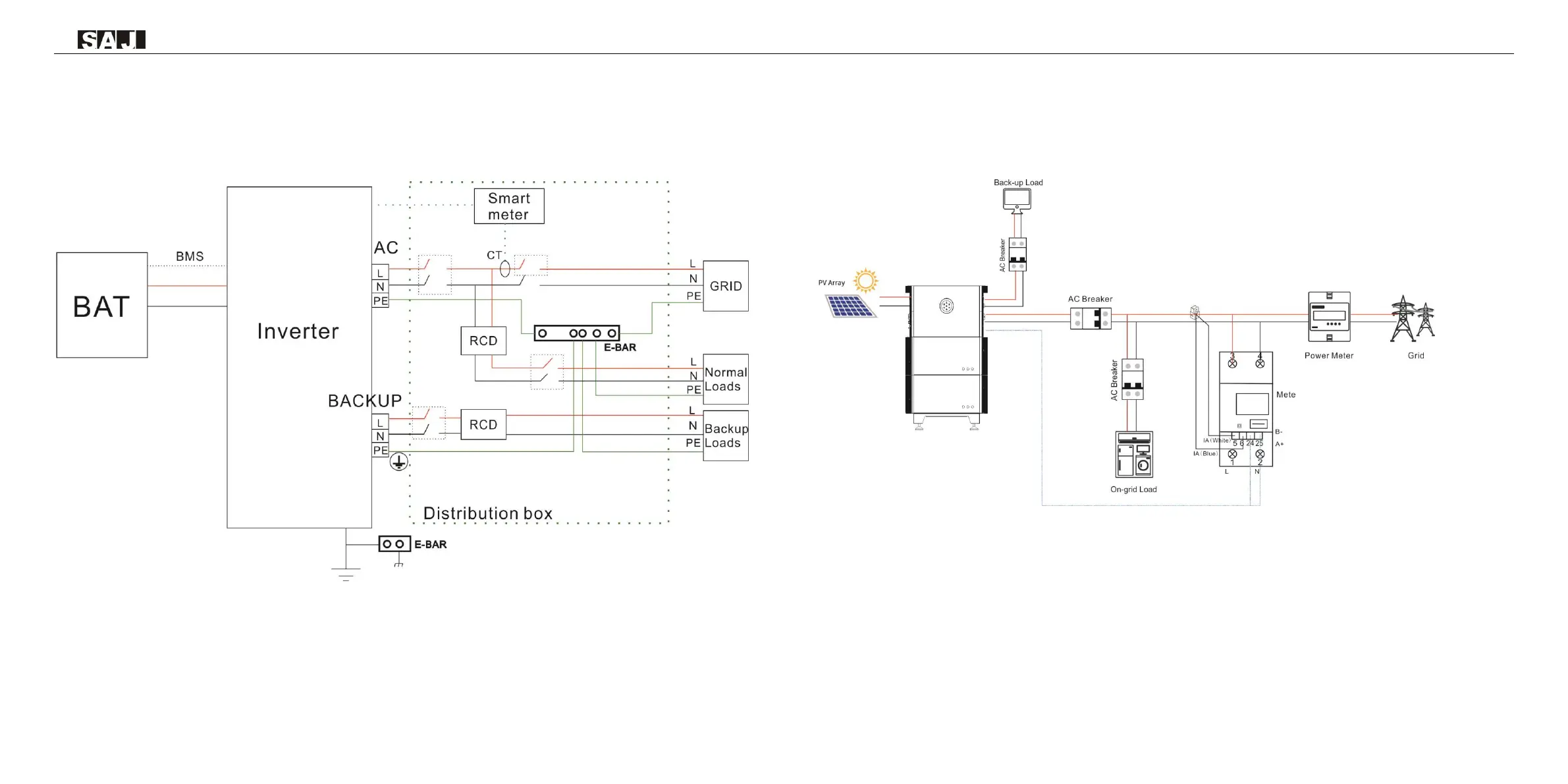Viewport: 1568px width, 784px height.
Task: Select the AC breaker below Back-up Load
Action: coord(1017,254)
